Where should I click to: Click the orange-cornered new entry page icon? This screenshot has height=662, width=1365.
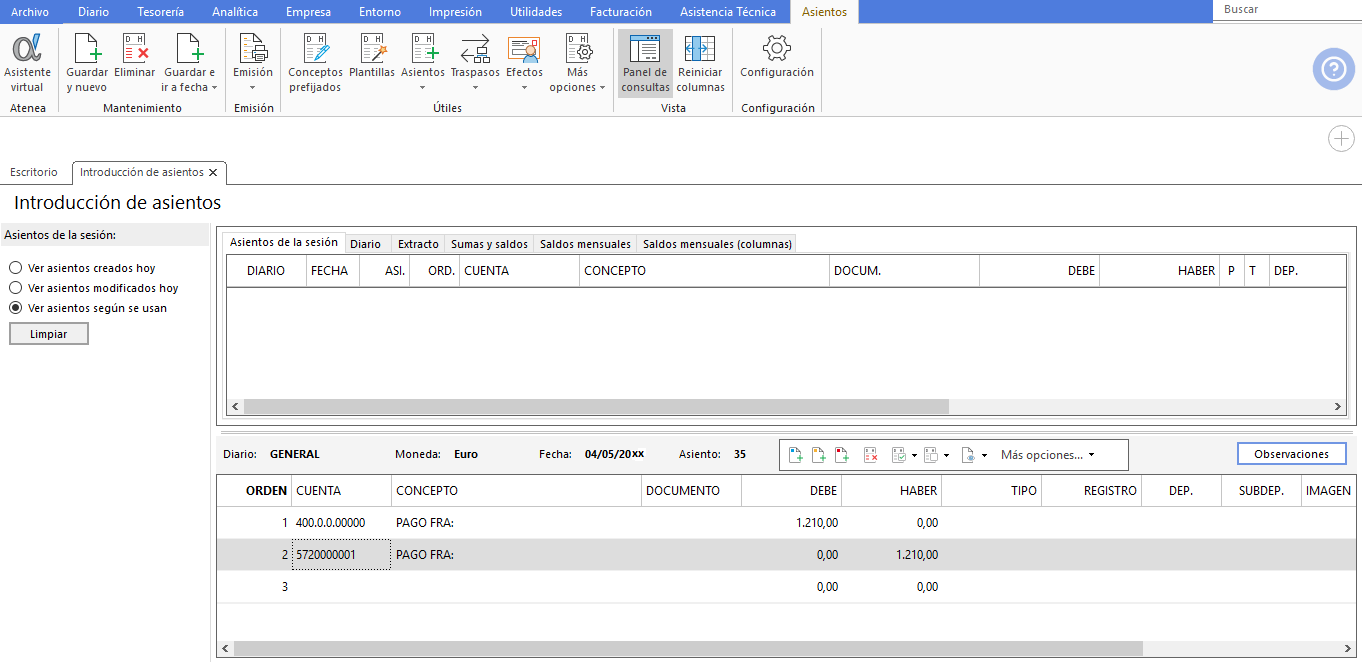tap(818, 455)
